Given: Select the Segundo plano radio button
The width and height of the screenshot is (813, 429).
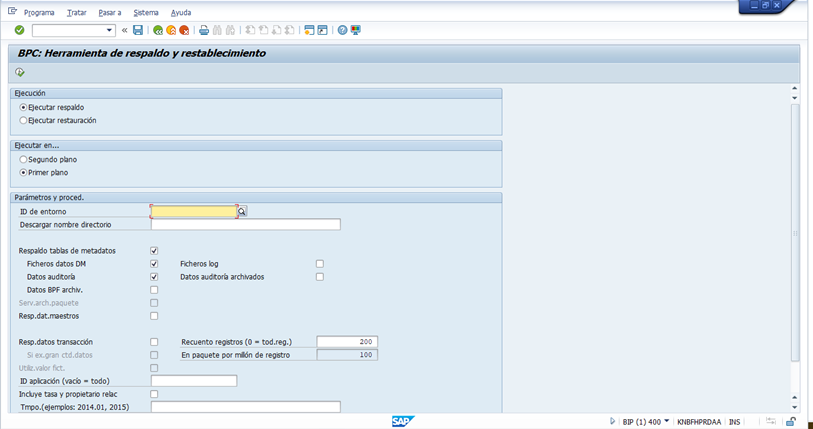Looking at the screenshot, I should tap(23, 159).
